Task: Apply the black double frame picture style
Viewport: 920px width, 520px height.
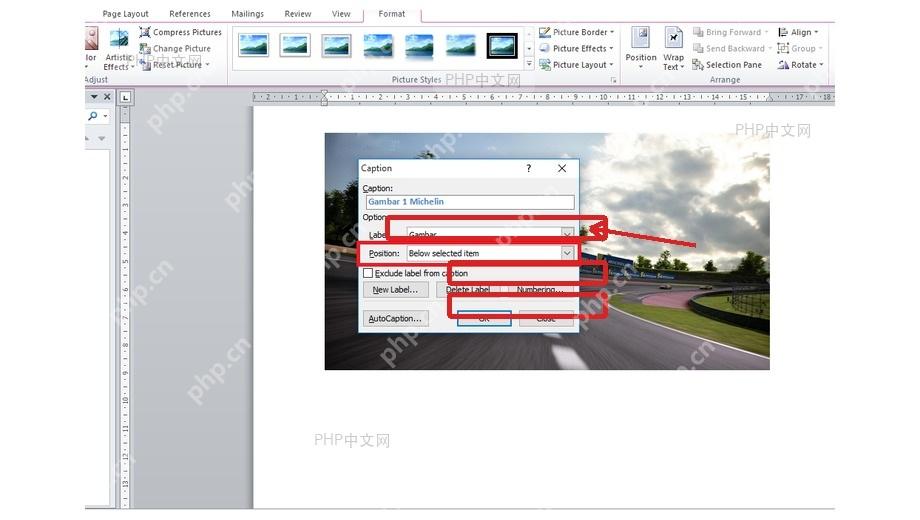Action: click(x=502, y=45)
